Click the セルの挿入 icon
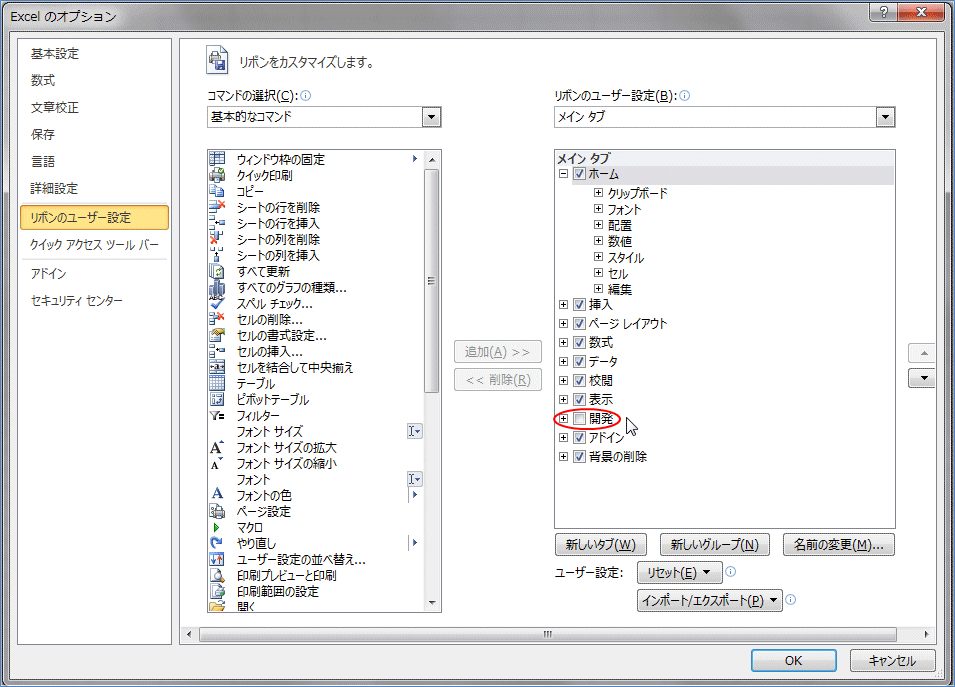This screenshot has height=687, width=955. pyautogui.click(x=217, y=351)
